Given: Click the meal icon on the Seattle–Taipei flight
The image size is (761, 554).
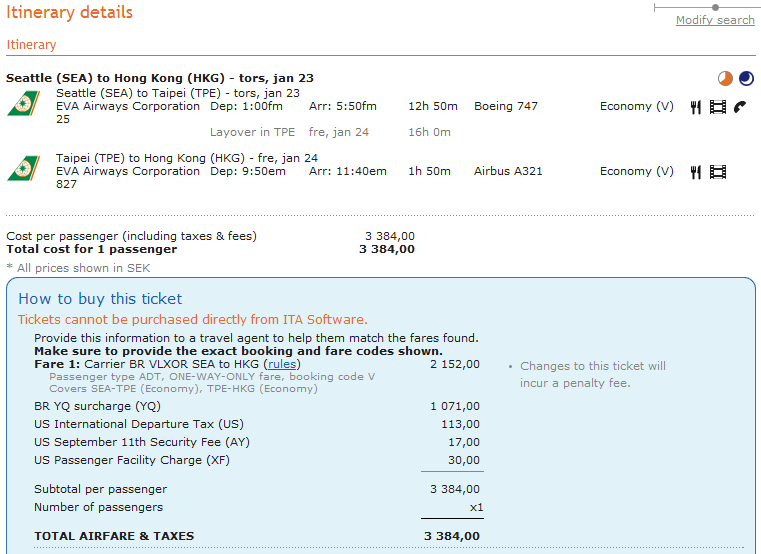Looking at the screenshot, I should [x=695, y=107].
